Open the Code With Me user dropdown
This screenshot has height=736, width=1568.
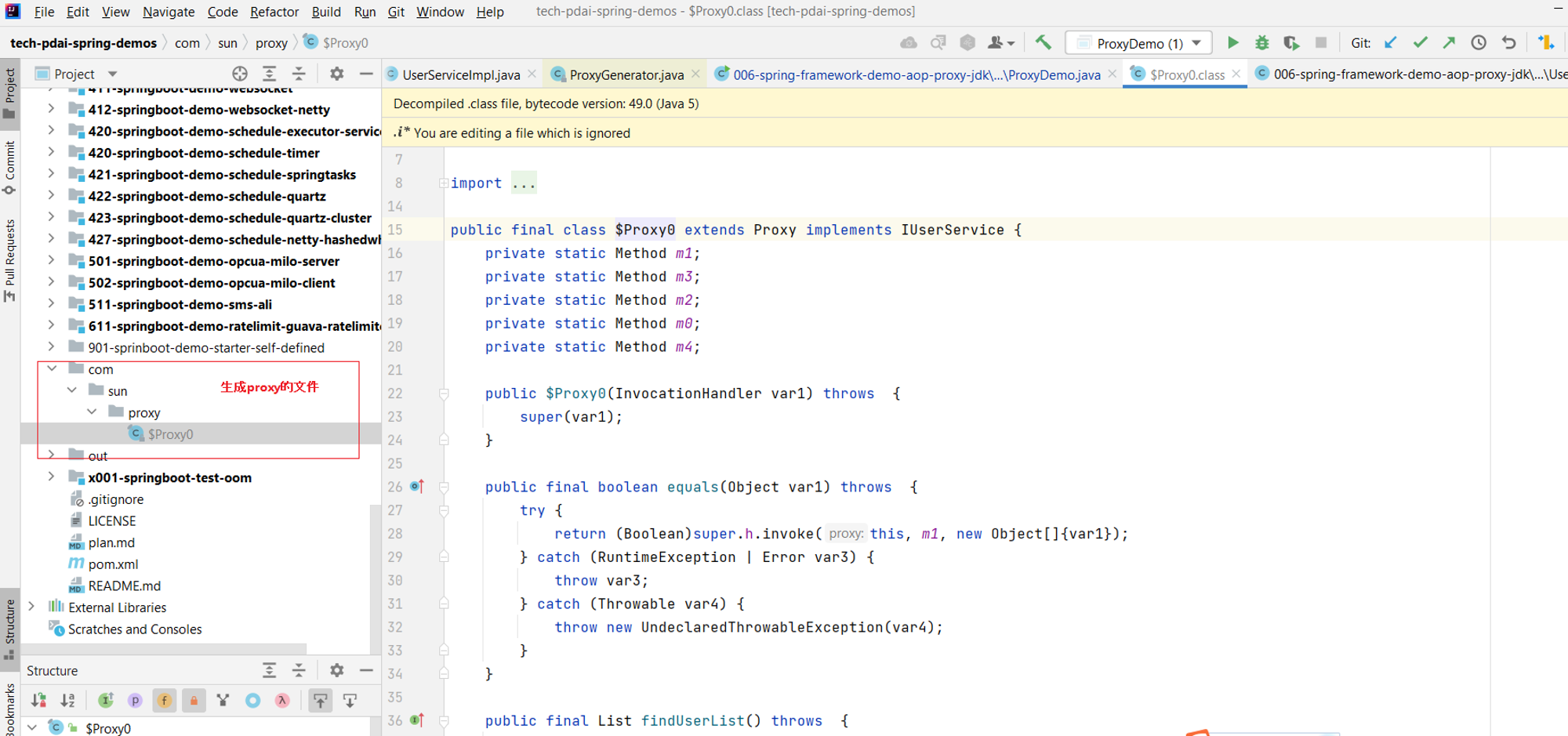coord(1002,43)
